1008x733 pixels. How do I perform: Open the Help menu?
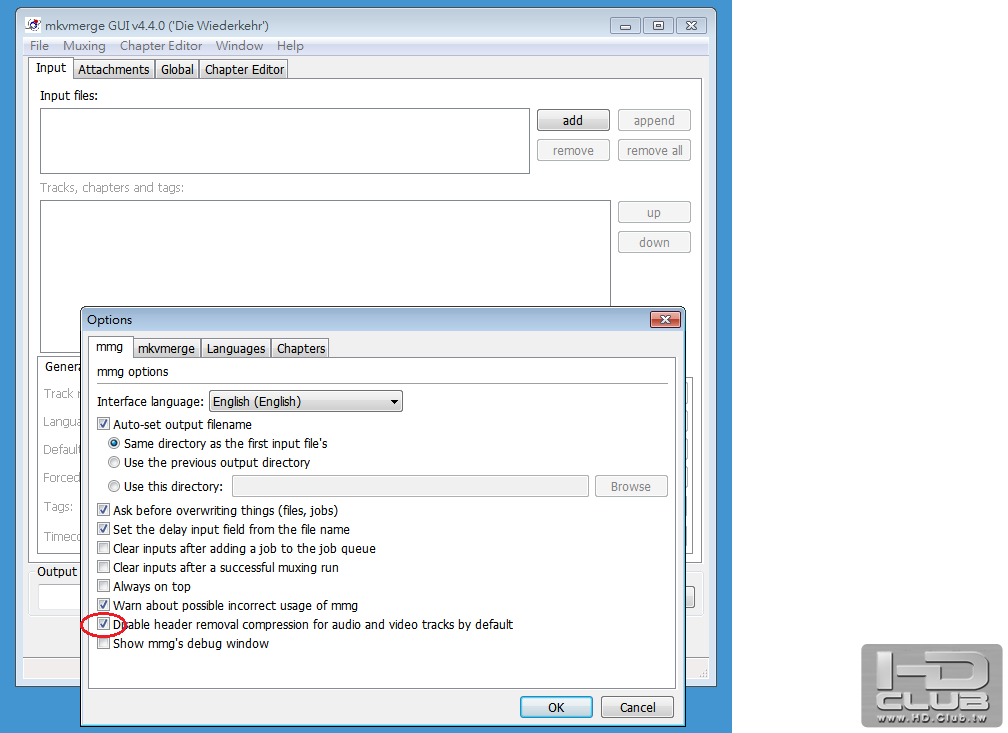coord(290,46)
